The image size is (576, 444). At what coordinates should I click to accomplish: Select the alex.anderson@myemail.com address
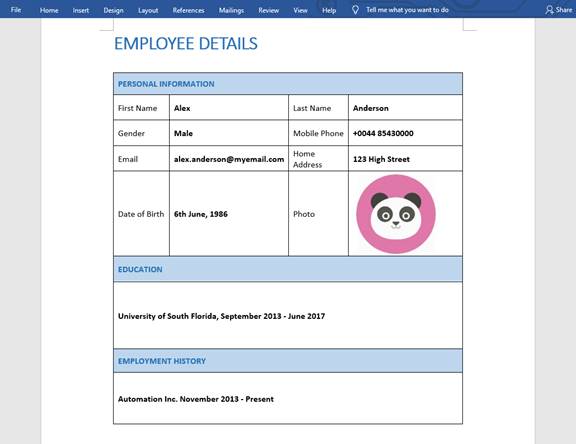click(229, 159)
